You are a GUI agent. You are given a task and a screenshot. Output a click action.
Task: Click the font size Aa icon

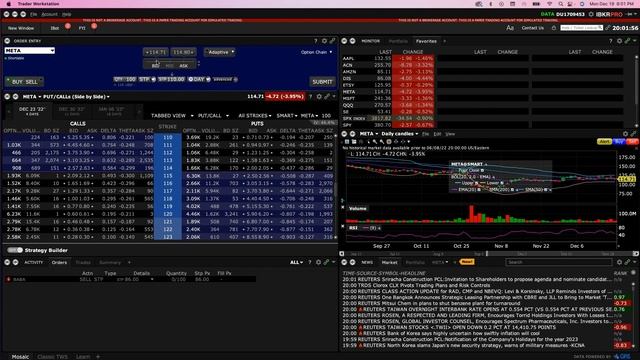pos(510,28)
